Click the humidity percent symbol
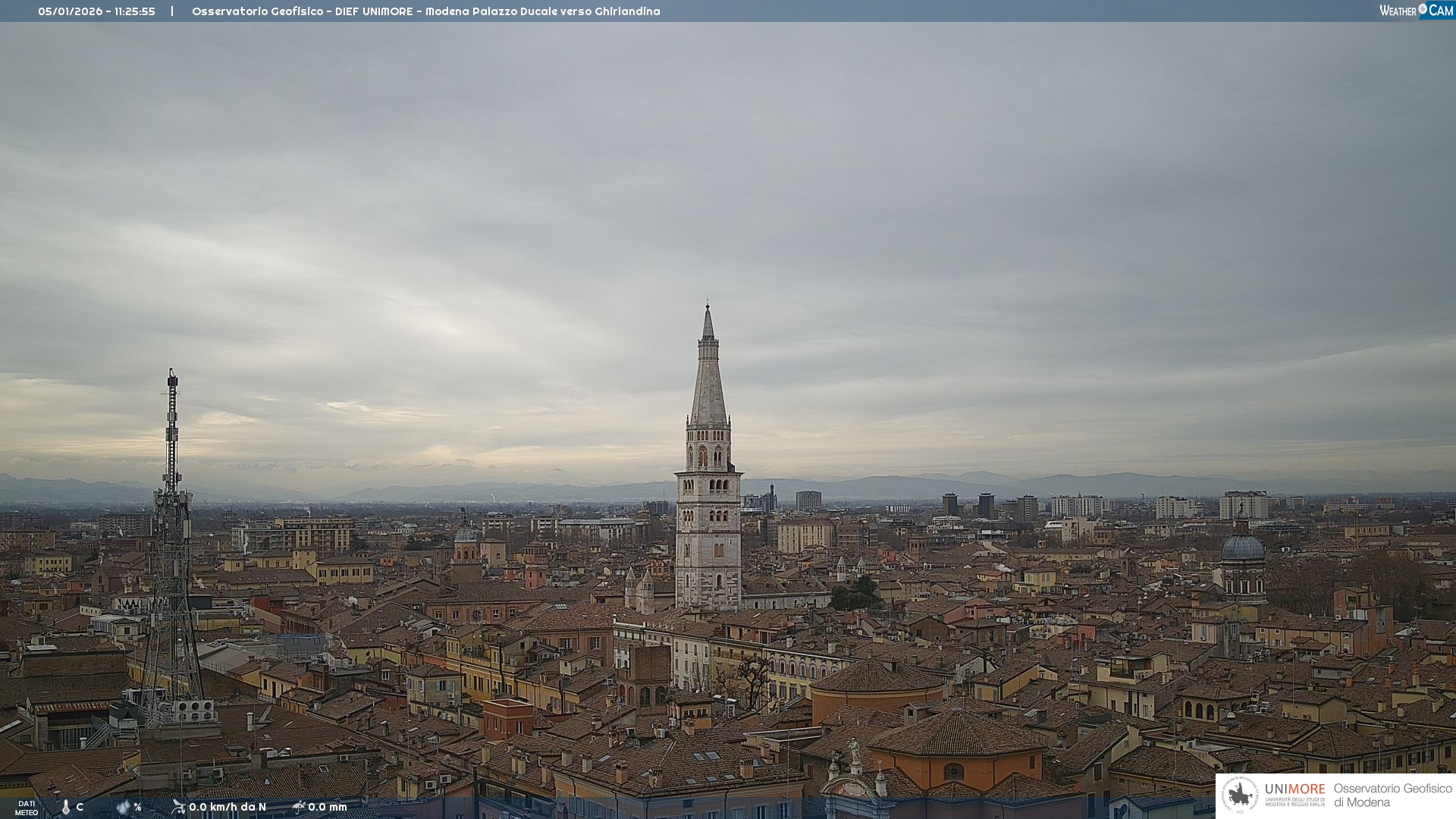 [137, 808]
